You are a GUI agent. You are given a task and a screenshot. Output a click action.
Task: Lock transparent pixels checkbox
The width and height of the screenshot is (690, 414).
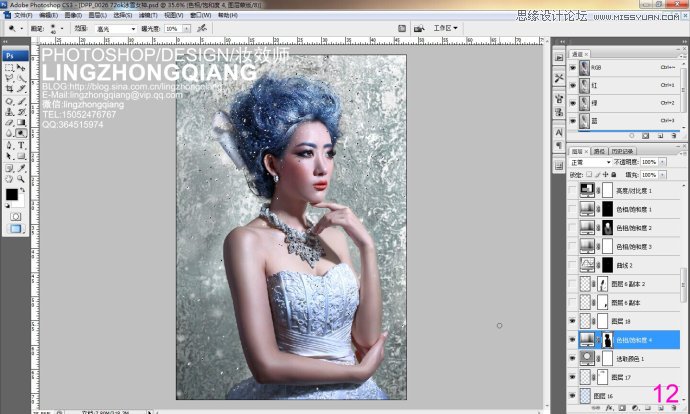589,175
